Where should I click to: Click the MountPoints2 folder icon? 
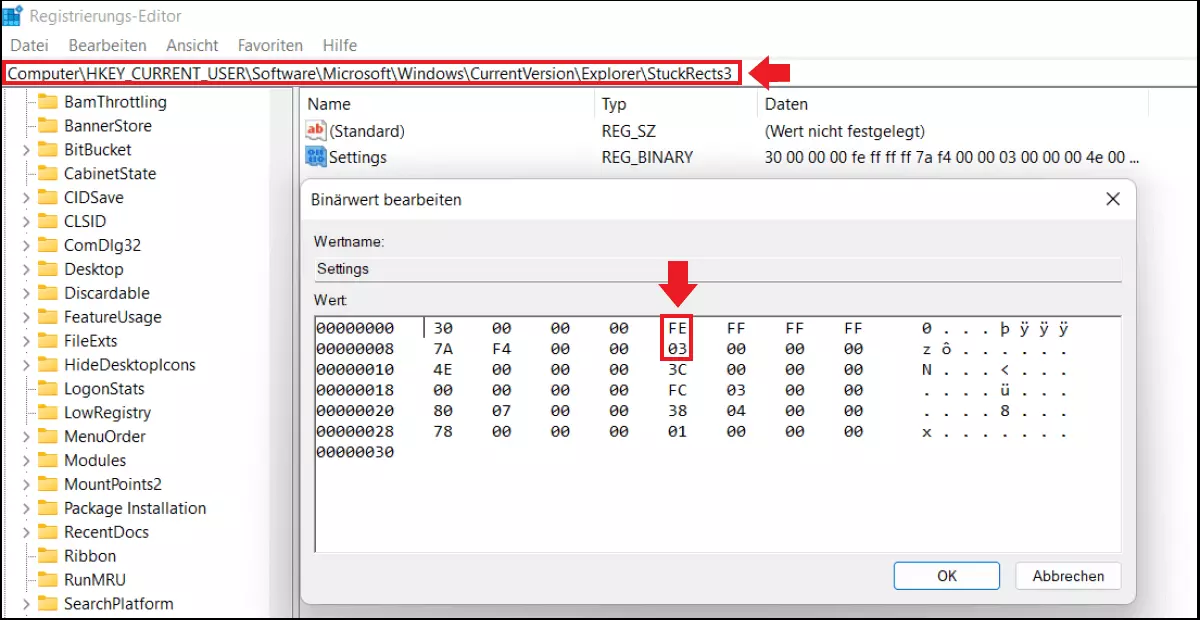48,485
